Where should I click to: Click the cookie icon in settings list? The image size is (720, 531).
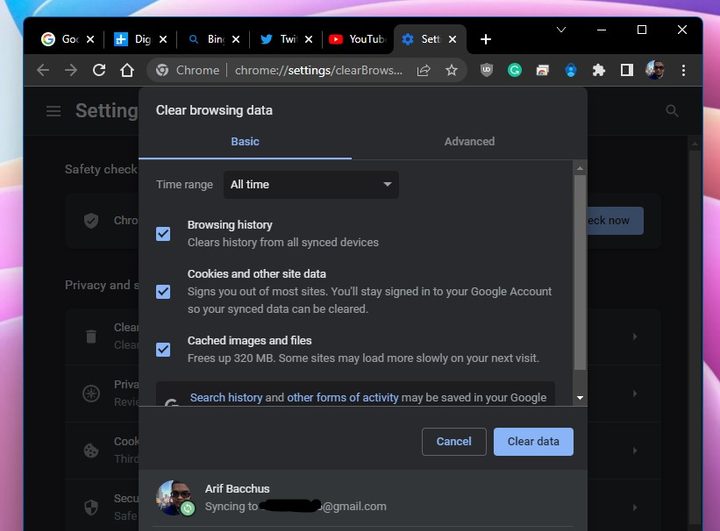91,450
